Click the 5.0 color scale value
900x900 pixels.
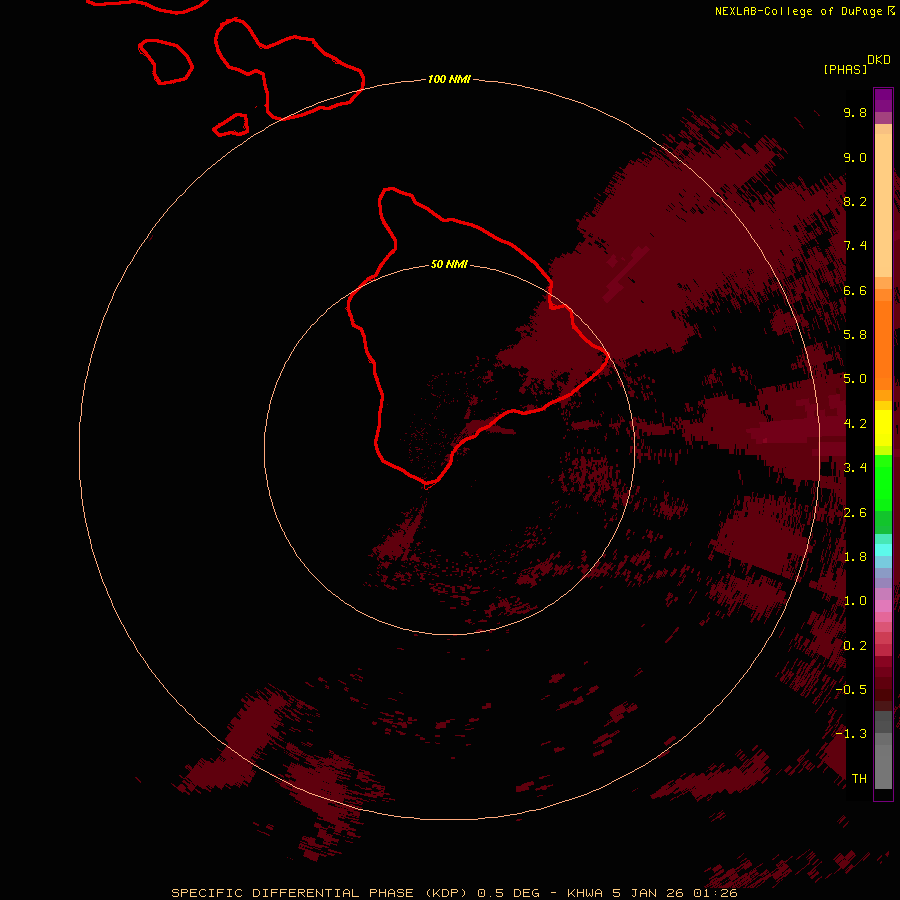[x=855, y=379]
